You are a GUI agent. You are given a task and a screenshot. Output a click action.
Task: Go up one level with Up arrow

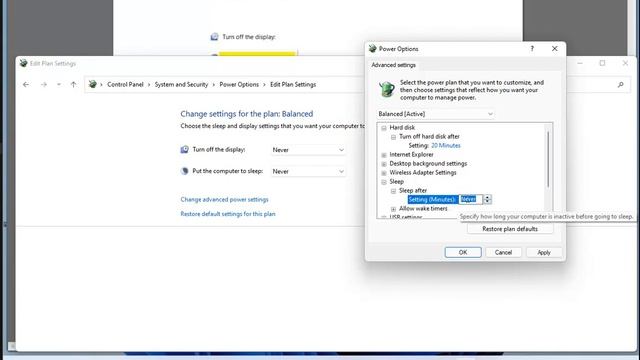(x=73, y=84)
